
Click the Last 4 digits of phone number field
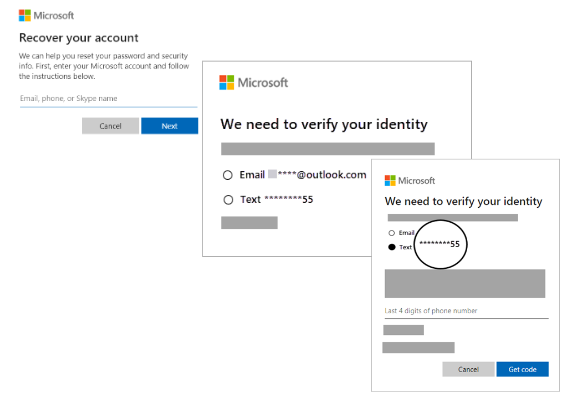click(x=466, y=311)
